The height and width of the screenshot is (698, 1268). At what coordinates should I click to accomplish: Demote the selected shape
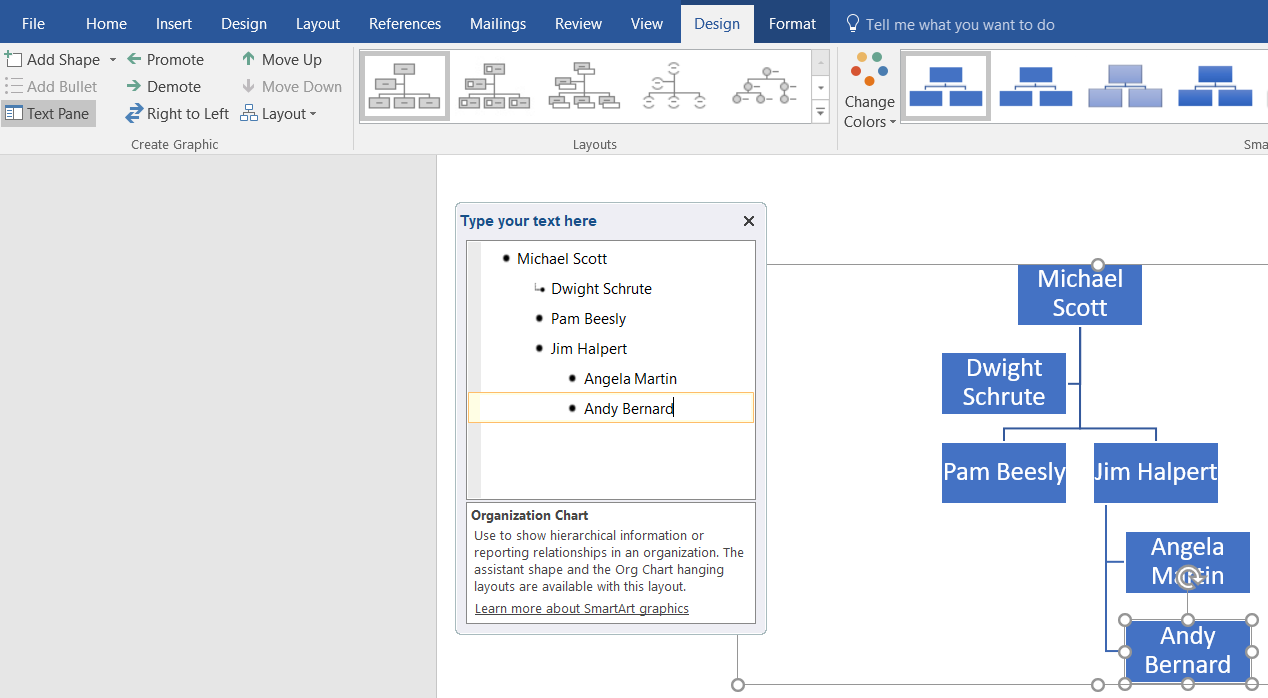(164, 87)
